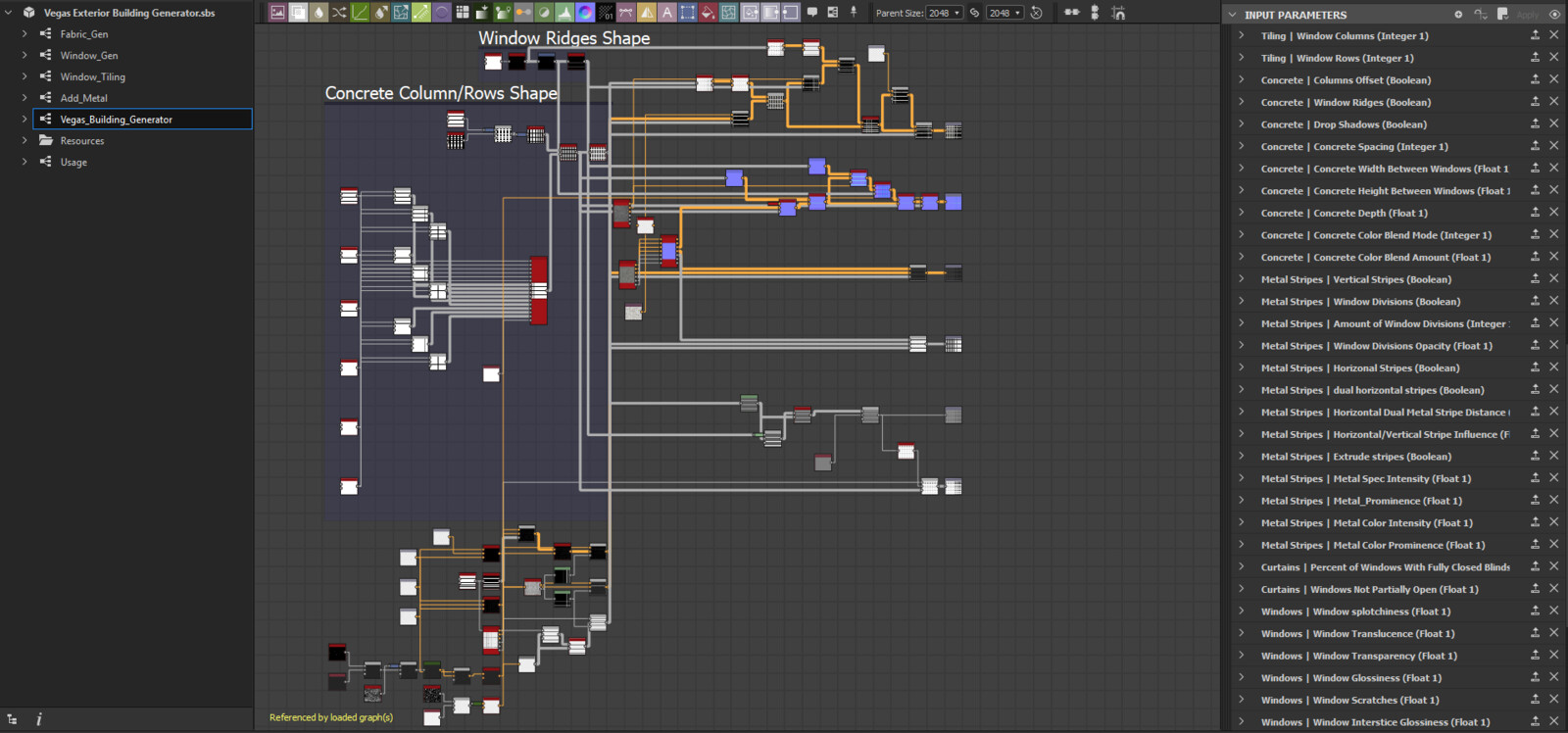Screen dimensions: 1568x733
Task: Add a Distance node from toolbar
Action: [x=421, y=13]
